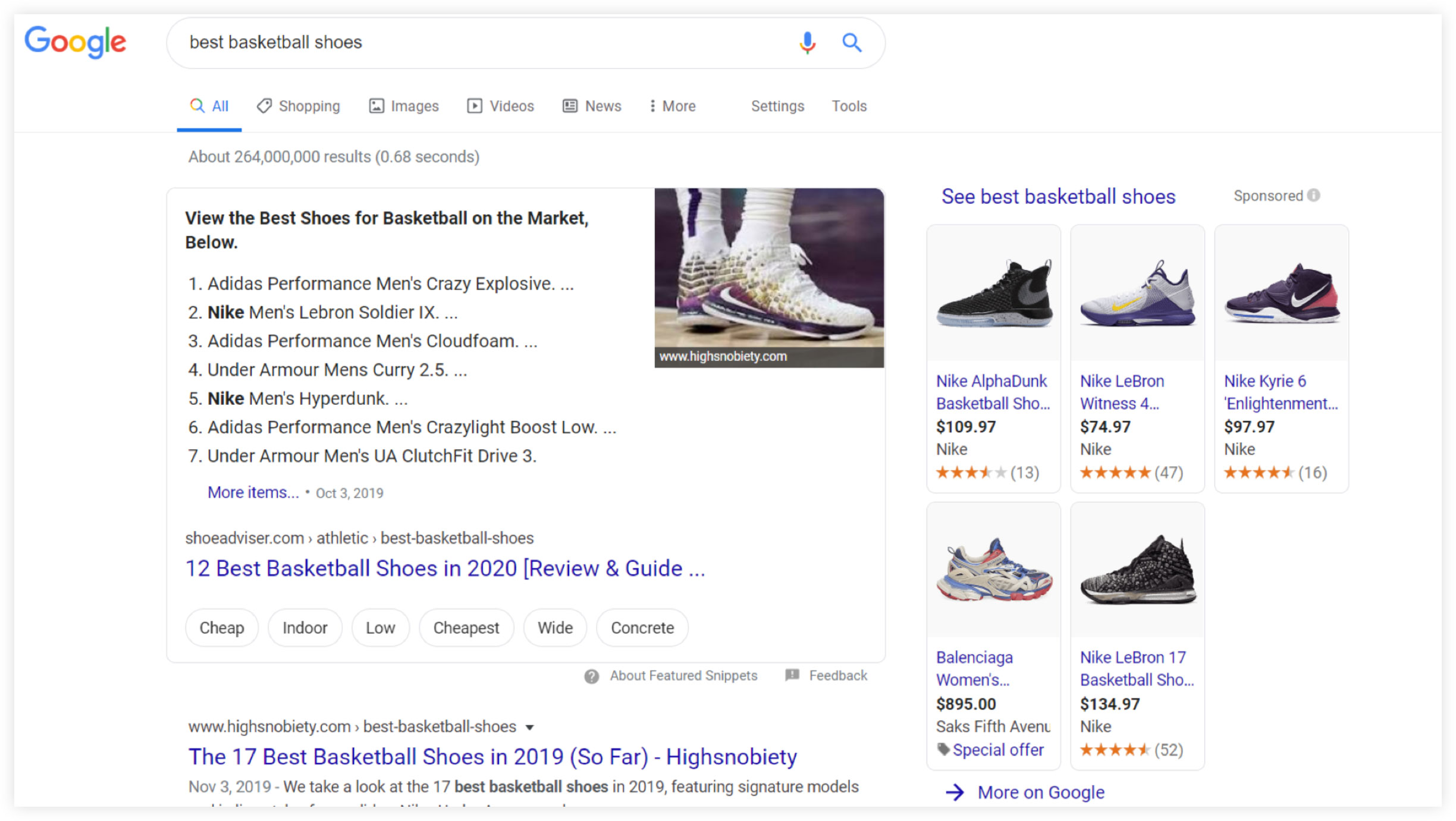
Task: Open the '12 Best Basketball Shoes in 2020' result
Action: [445, 568]
